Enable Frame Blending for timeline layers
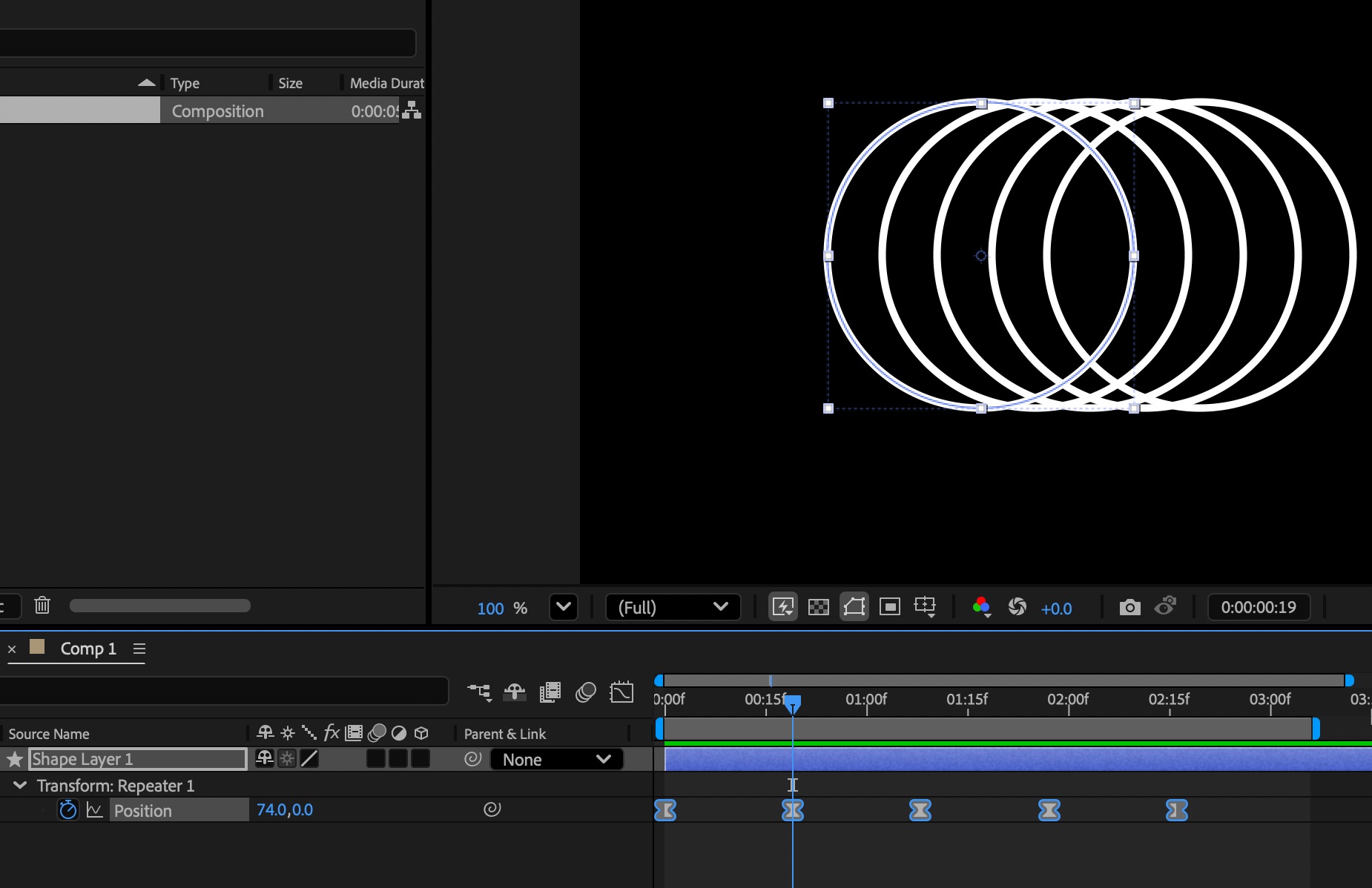The width and height of the screenshot is (1372, 888). click(x=550, y=692)
